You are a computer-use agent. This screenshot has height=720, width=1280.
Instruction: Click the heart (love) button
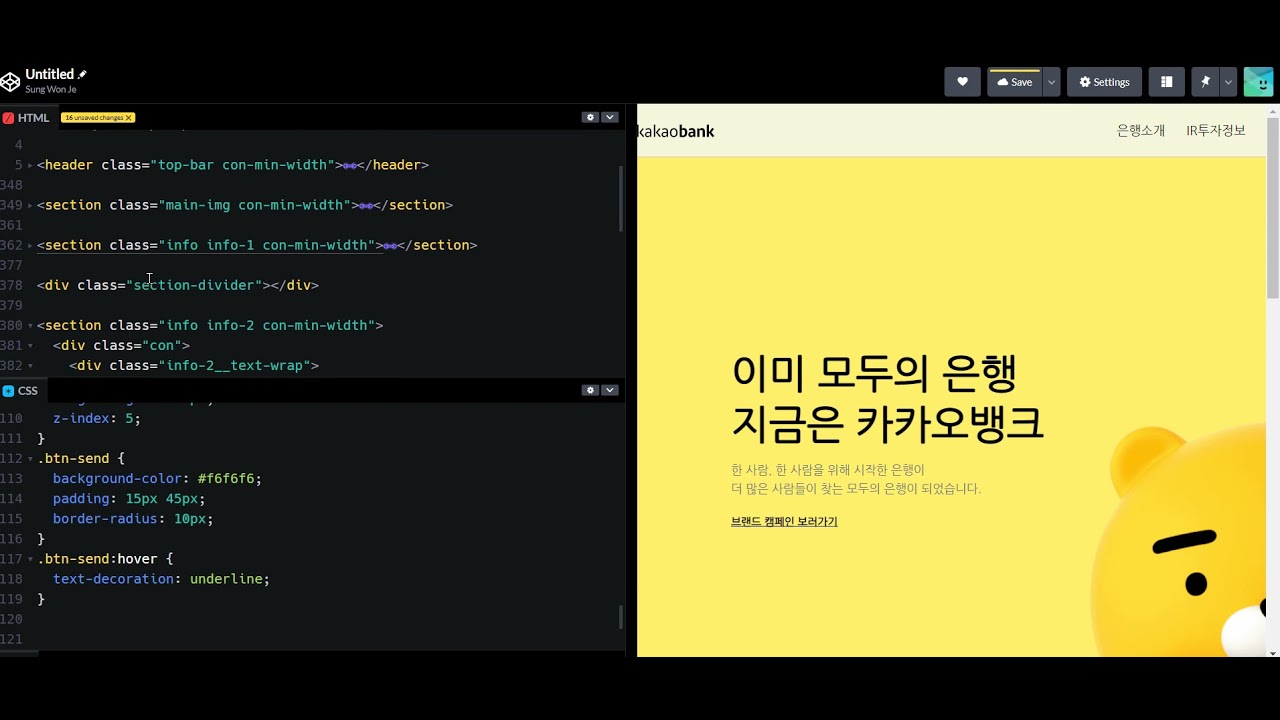[962, 82]
